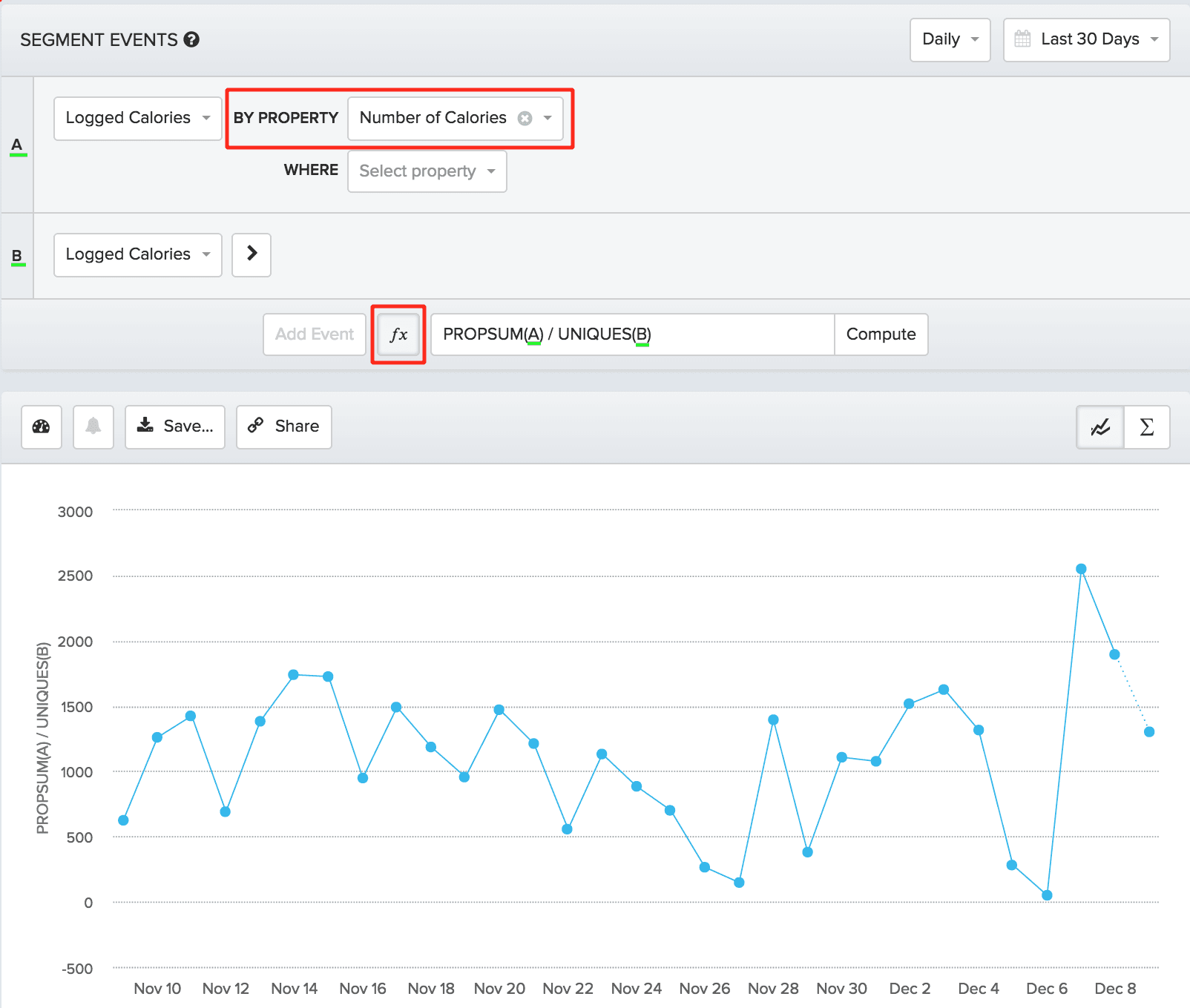Click the alert bell icon
This screenshot has width=1190, height=1008.
[x=93, y=426]
